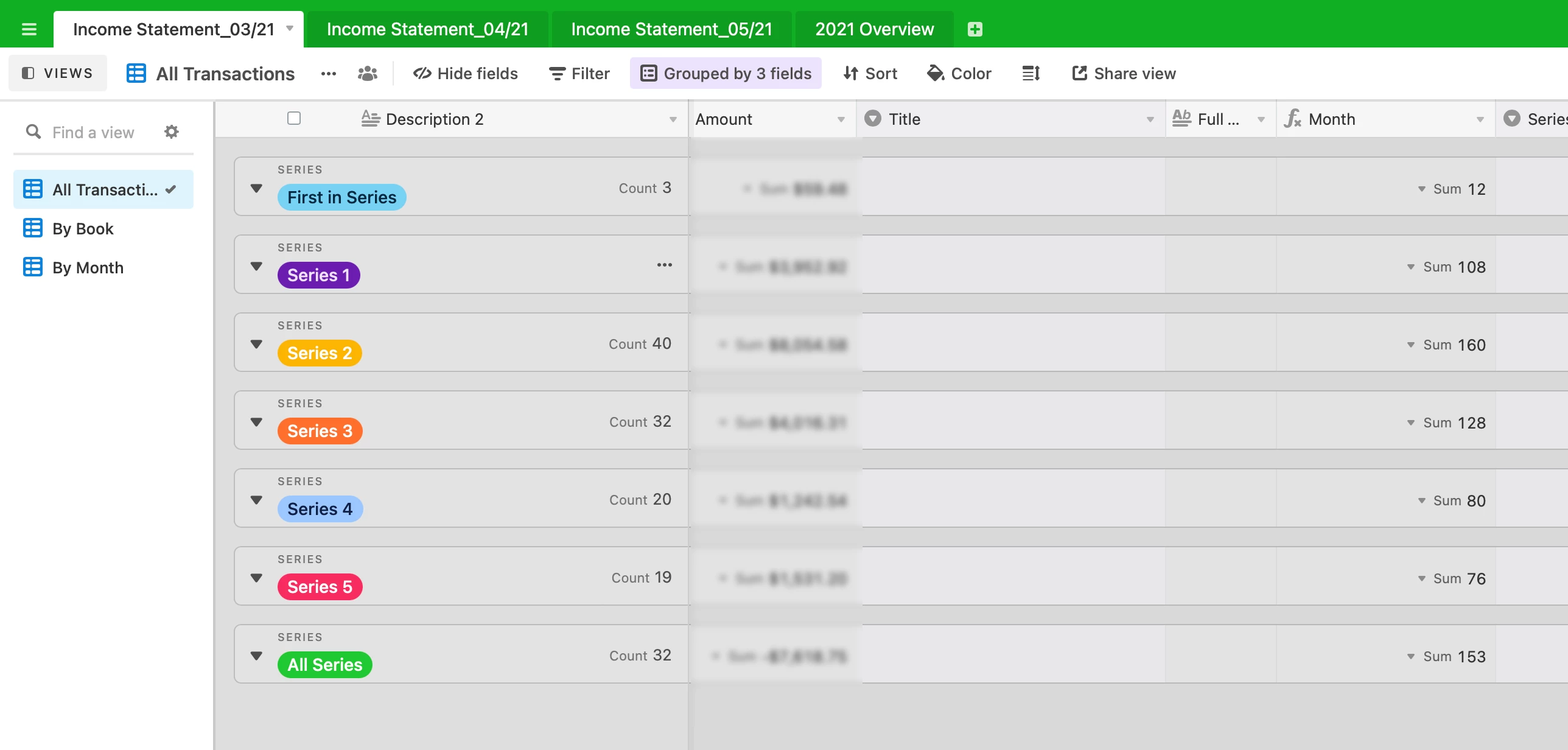
Task: Click Count 32 summary of Series 3
Action: click(x=640, y=421)
